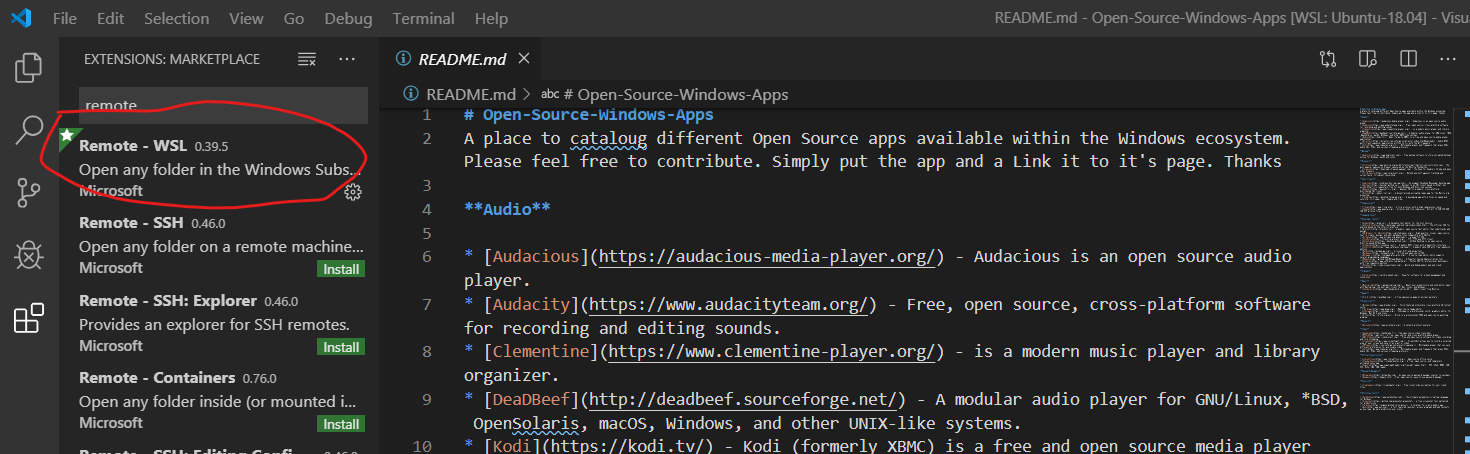Screen dimensions: 1470x454
Task: Open the File menu
Action: pyautogui.click(x=64, y=18)
